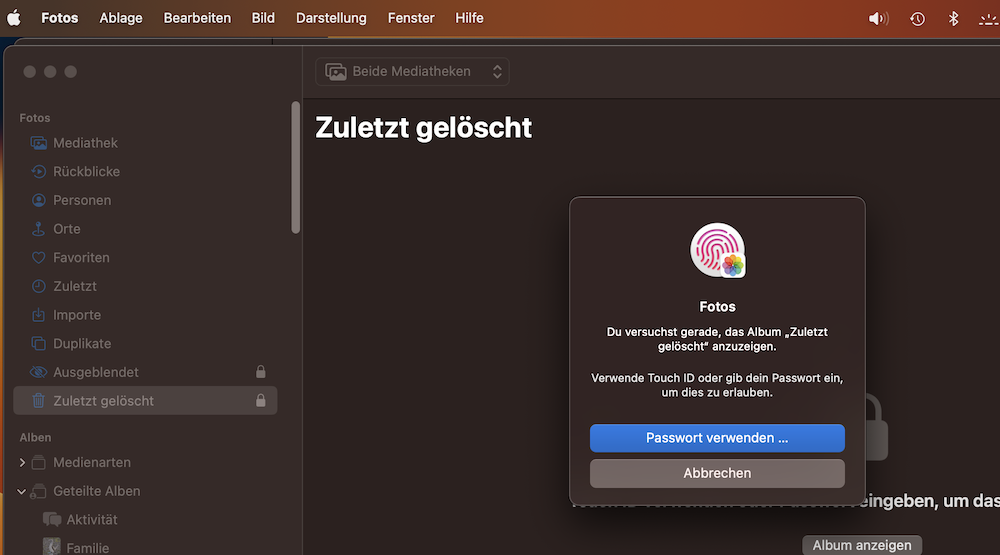Click the Album anzeigen button
The image size is (1000, 555).
click(x=862, y=545)
